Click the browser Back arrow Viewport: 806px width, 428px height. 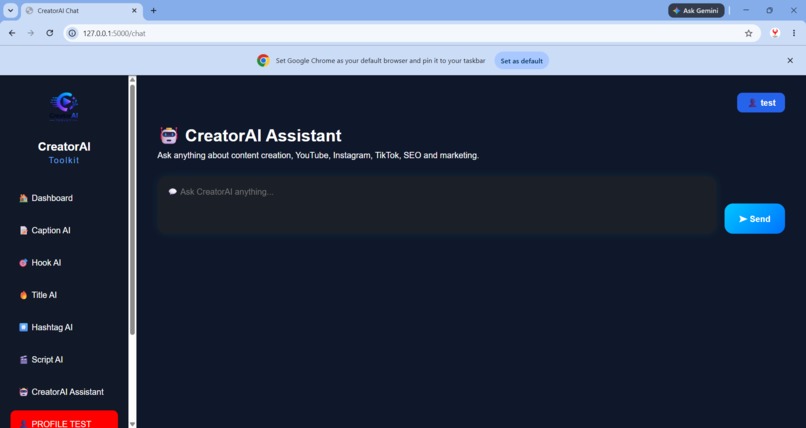pos(12,33)
